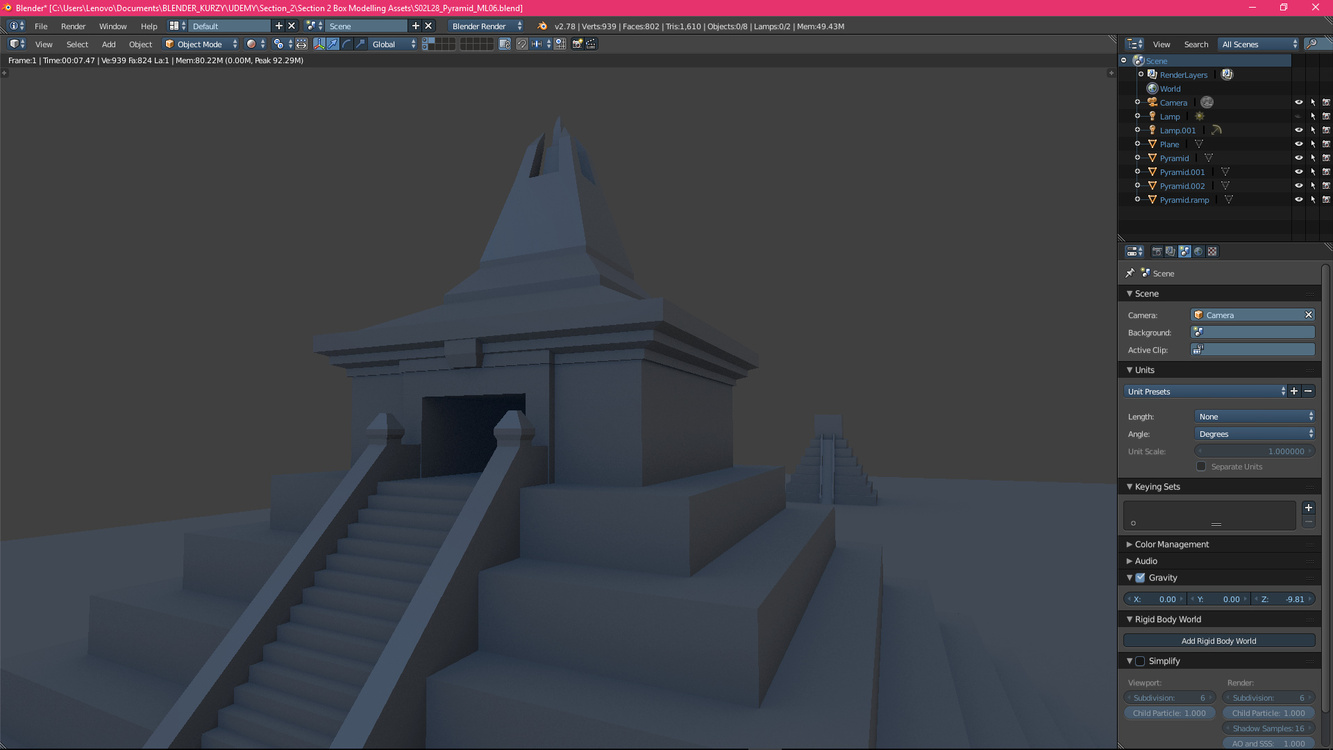This screenshot has width=1333, height=750.
Task: Expand the Color Management panel
Action: 1171,545
